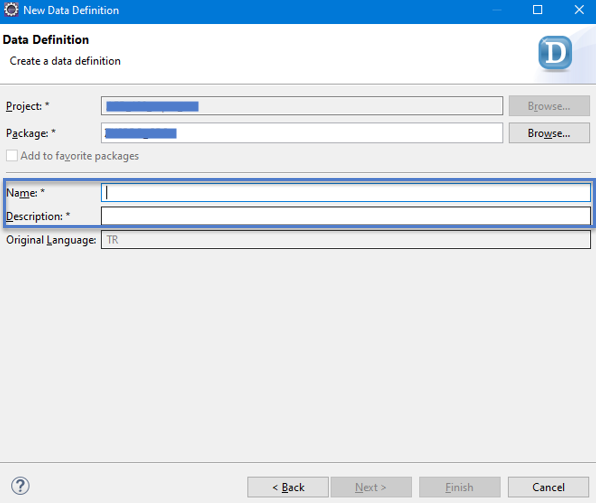Go Back to the previous wizard page
Screen dimensions: 596x503
[288, 487]
